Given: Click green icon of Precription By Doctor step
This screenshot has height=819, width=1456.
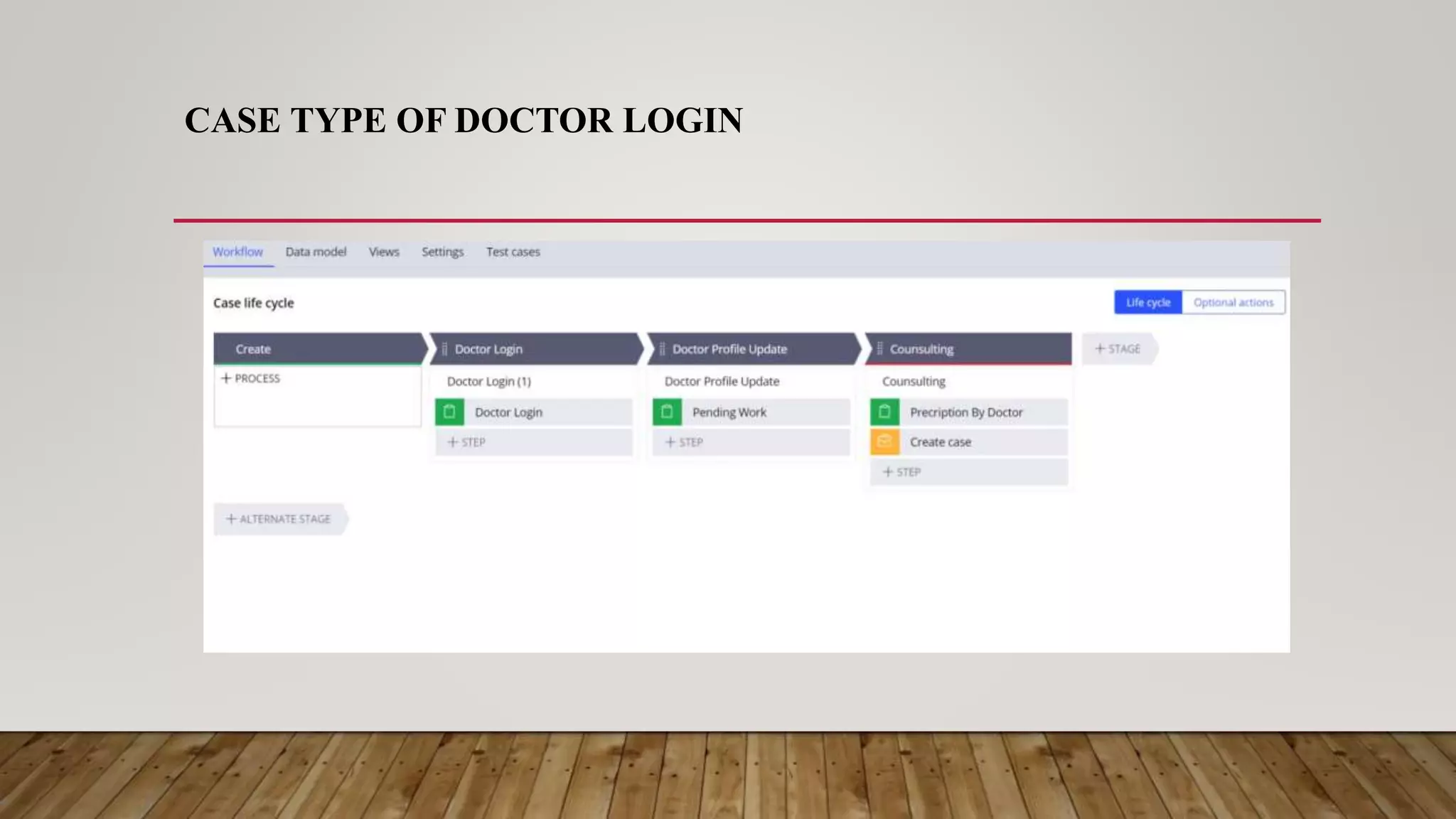Looking at the screenshot, I should click(x=884, y=412).
